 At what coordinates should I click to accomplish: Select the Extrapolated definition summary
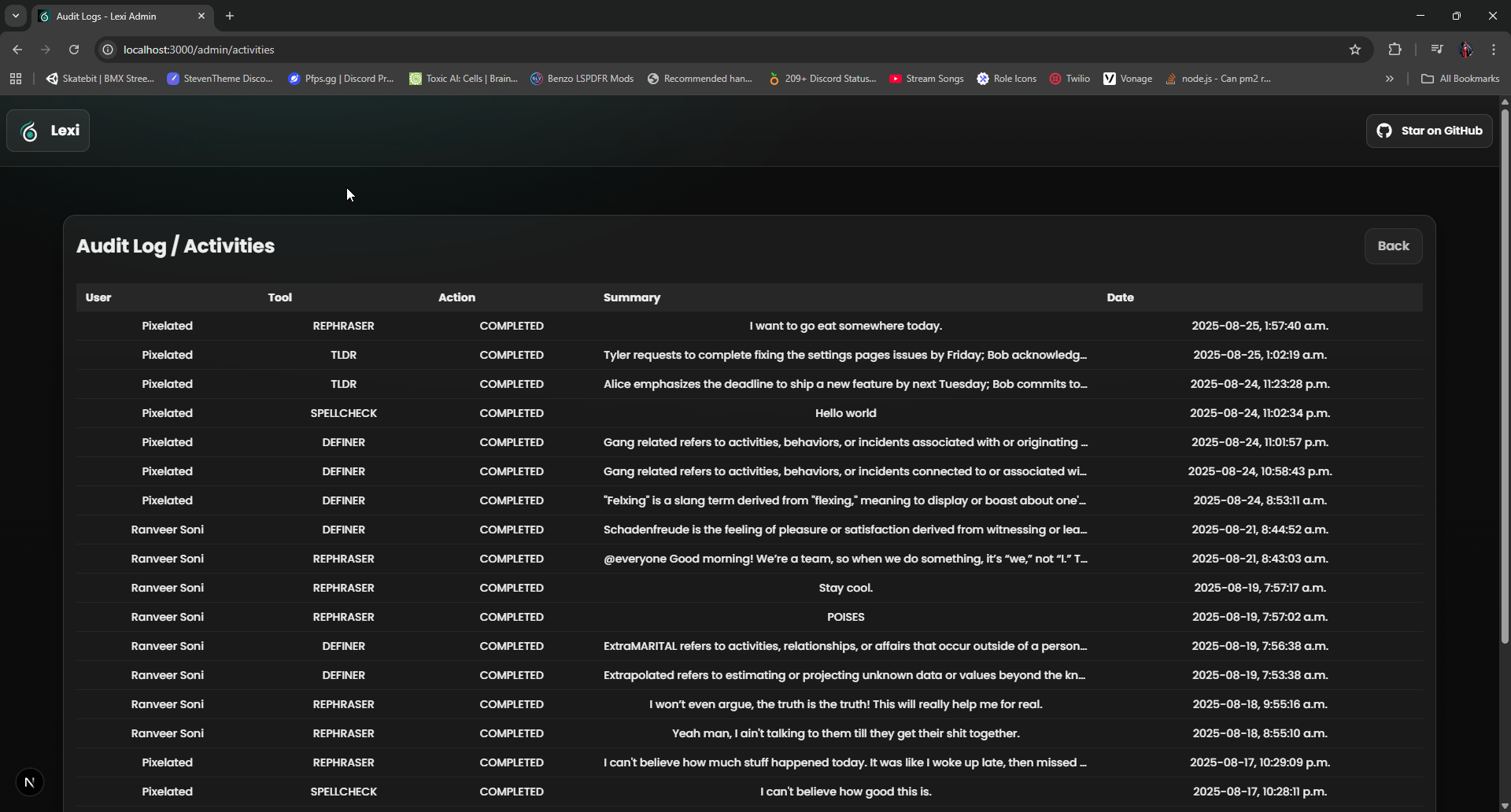(x=845, y=675)
